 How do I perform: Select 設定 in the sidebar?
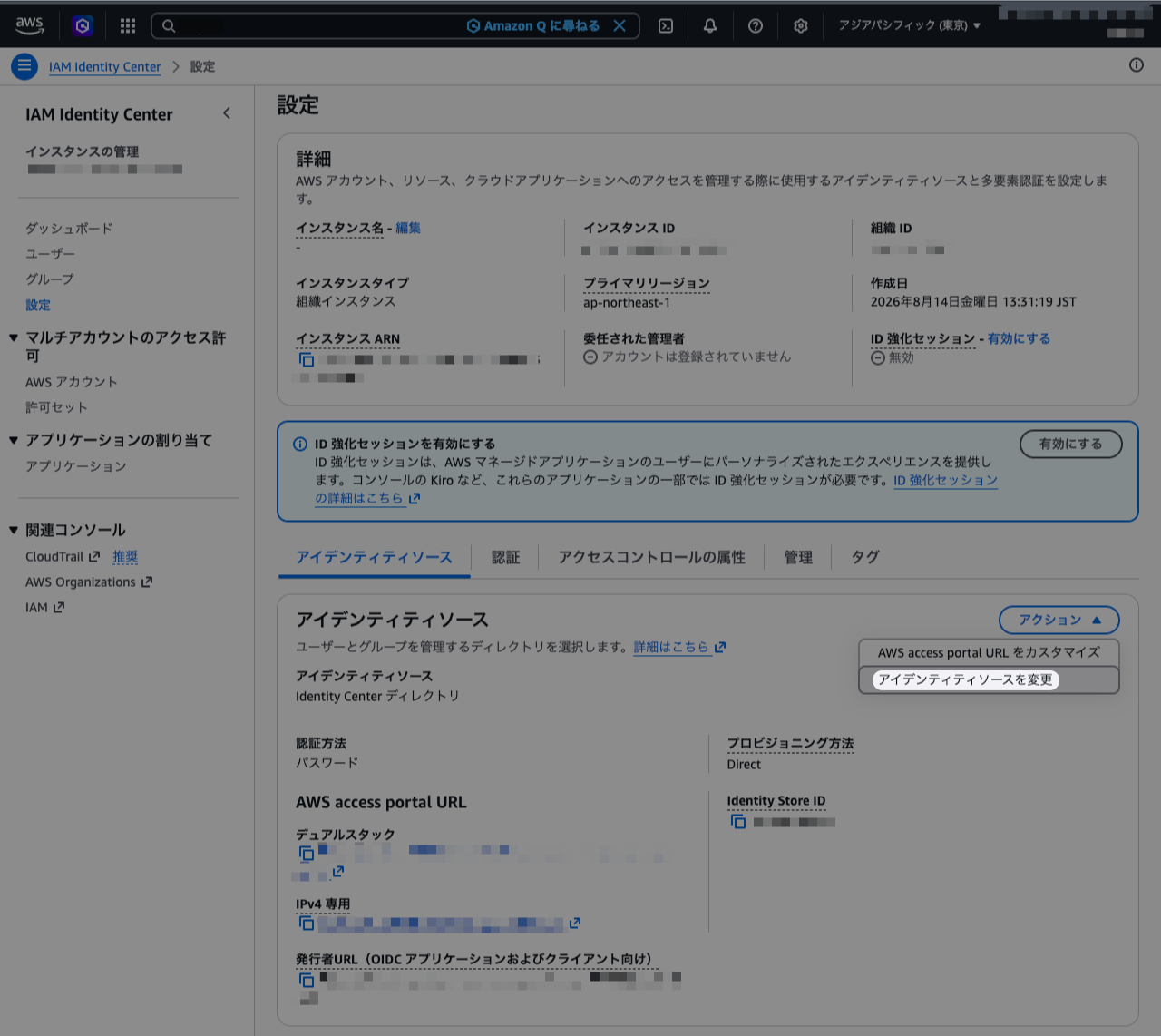[38, 306]
